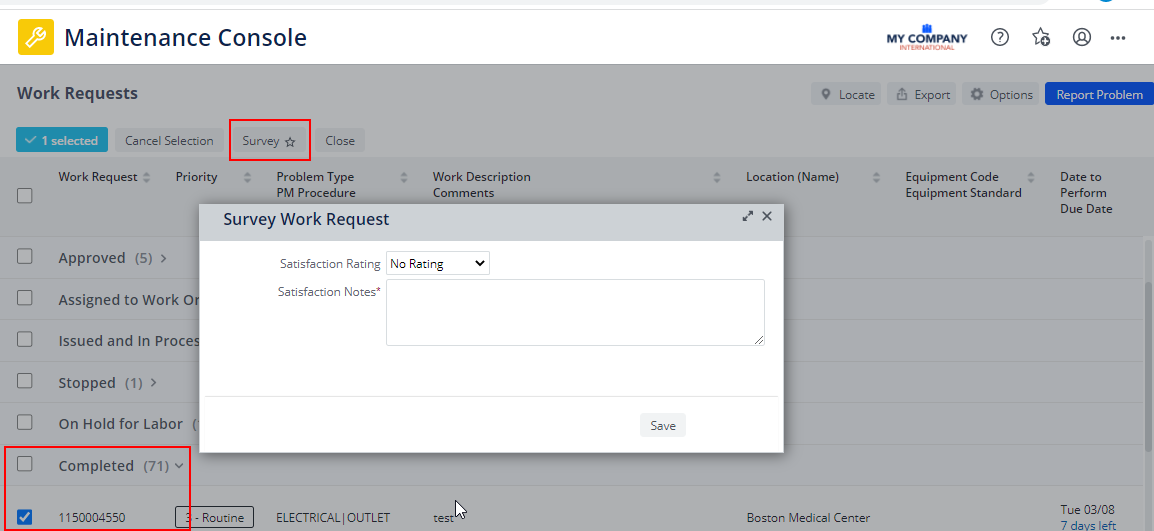Open the user profile icon
This screenshot has height=531, width=1154.
[x=1082, y=38]
